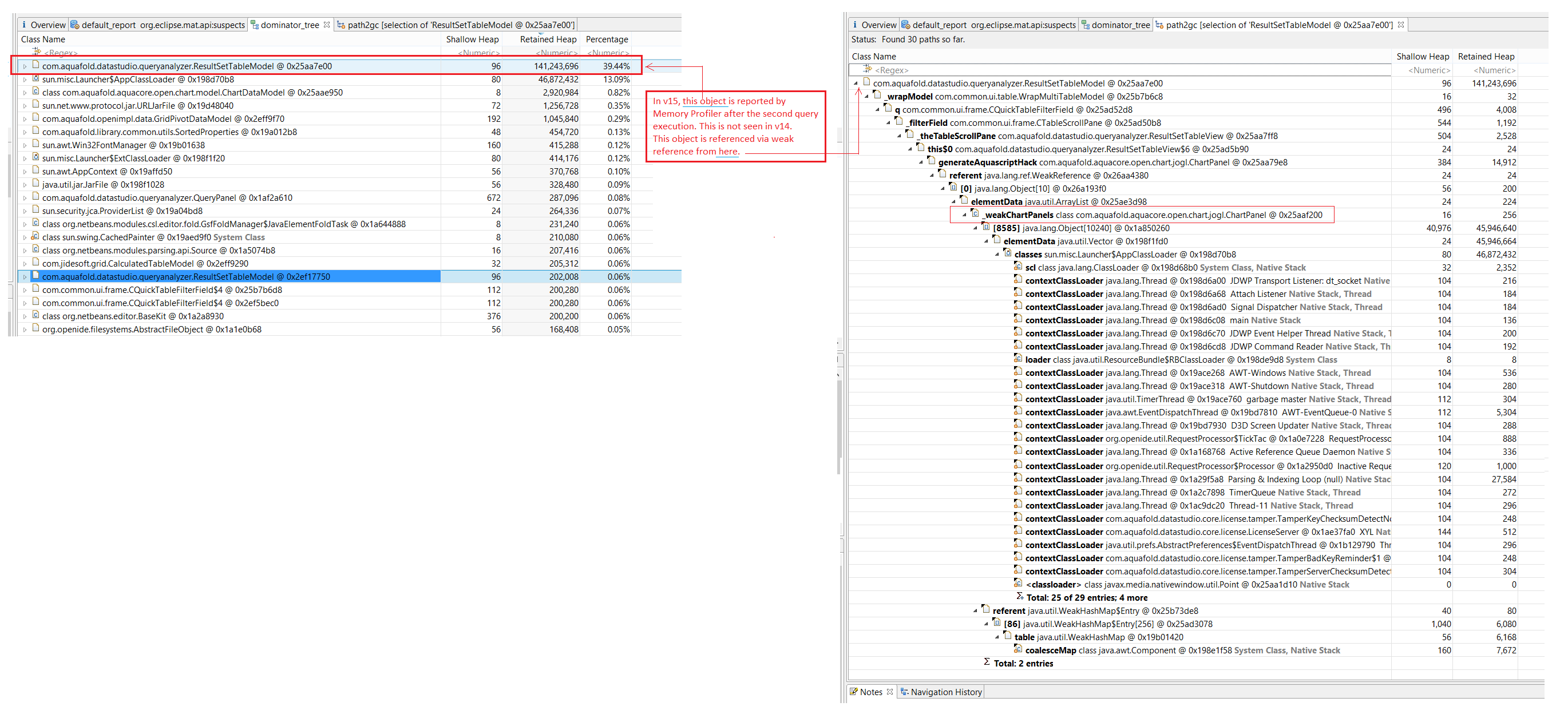This screenshot has height=718, width=1568.
Task: Click the Notes pencil icon
Action: 853,692
